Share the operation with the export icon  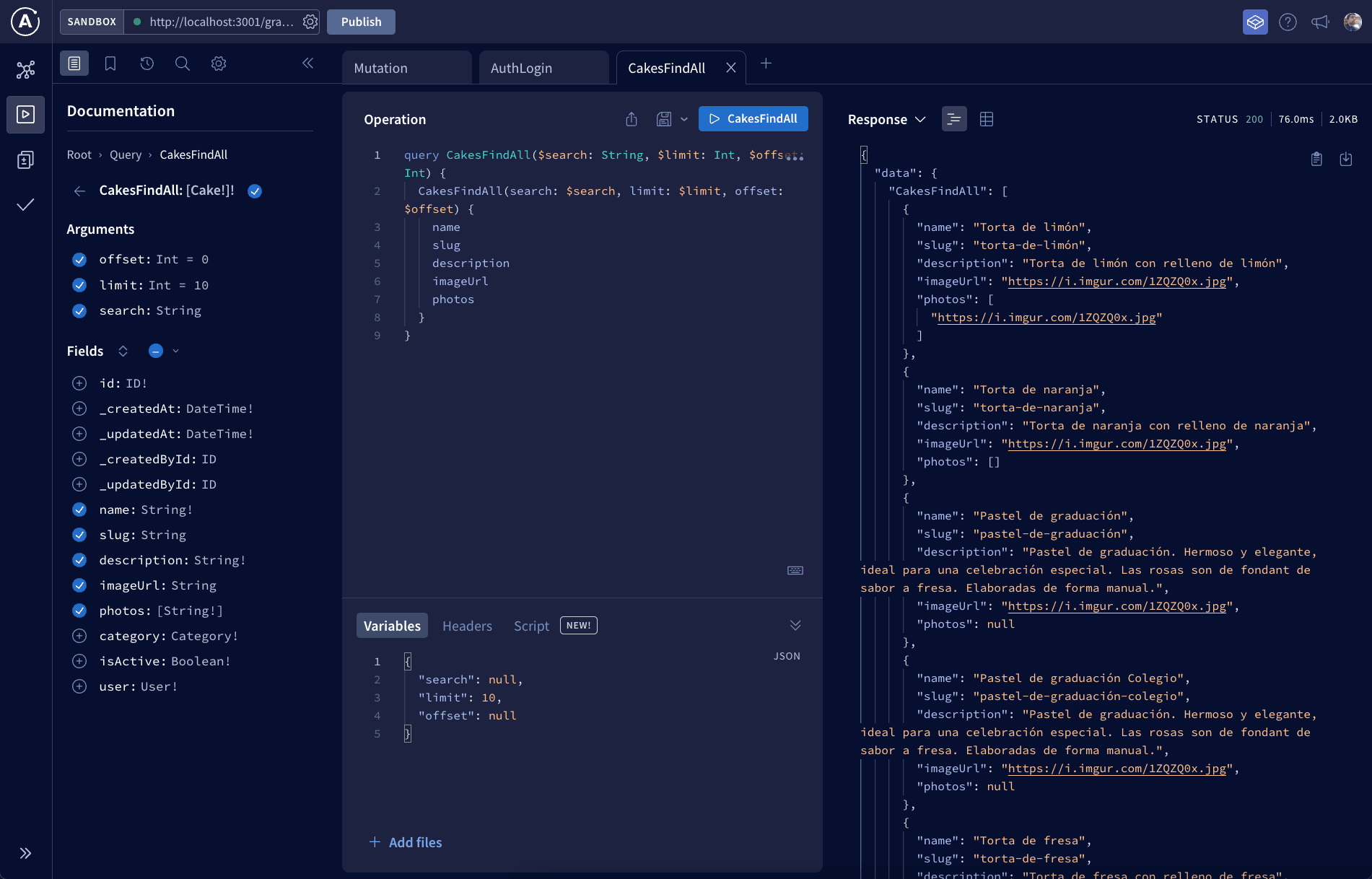(632, 118)
